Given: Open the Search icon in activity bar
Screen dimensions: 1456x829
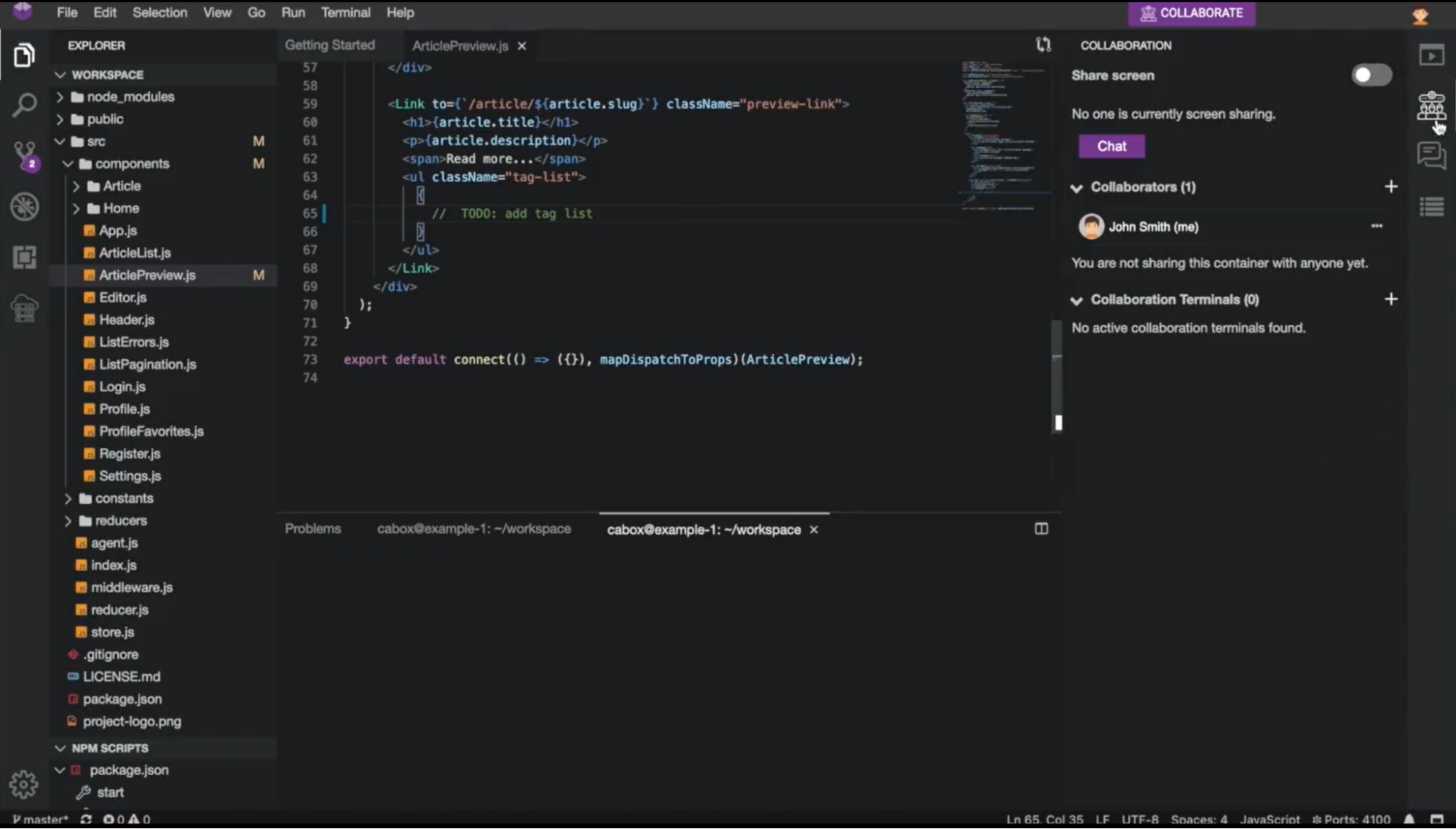Looking at the screenshot, I should point(24,105).
